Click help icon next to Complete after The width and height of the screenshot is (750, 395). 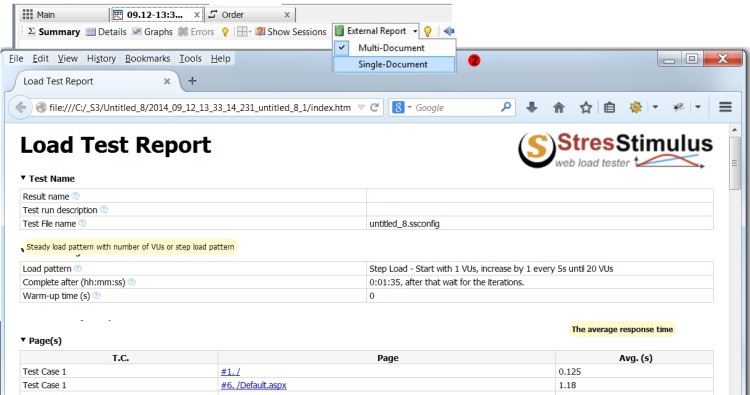[x=132, y=282]
